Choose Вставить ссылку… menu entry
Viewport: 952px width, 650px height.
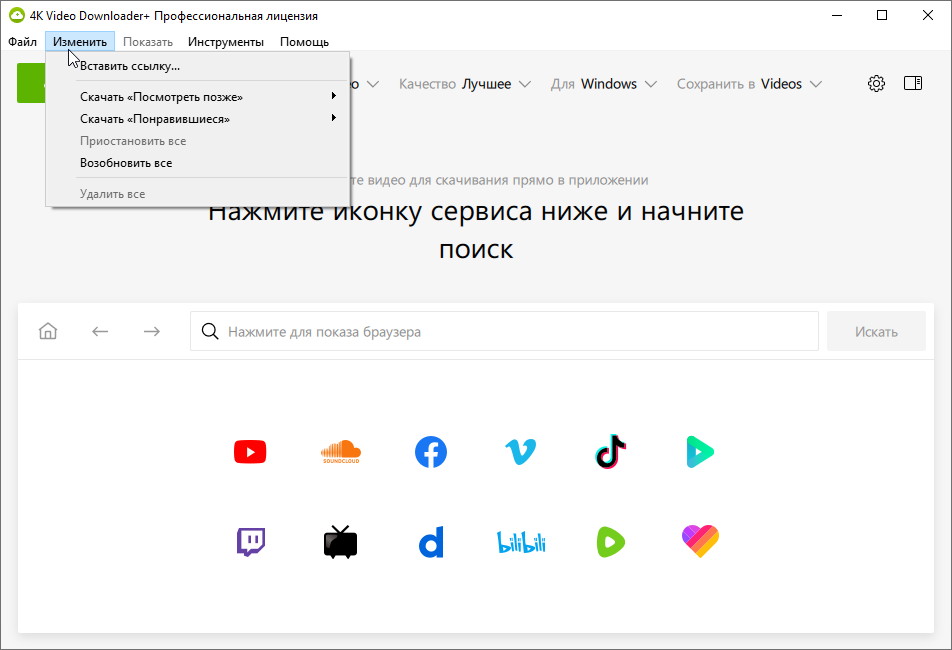(198, 66)
